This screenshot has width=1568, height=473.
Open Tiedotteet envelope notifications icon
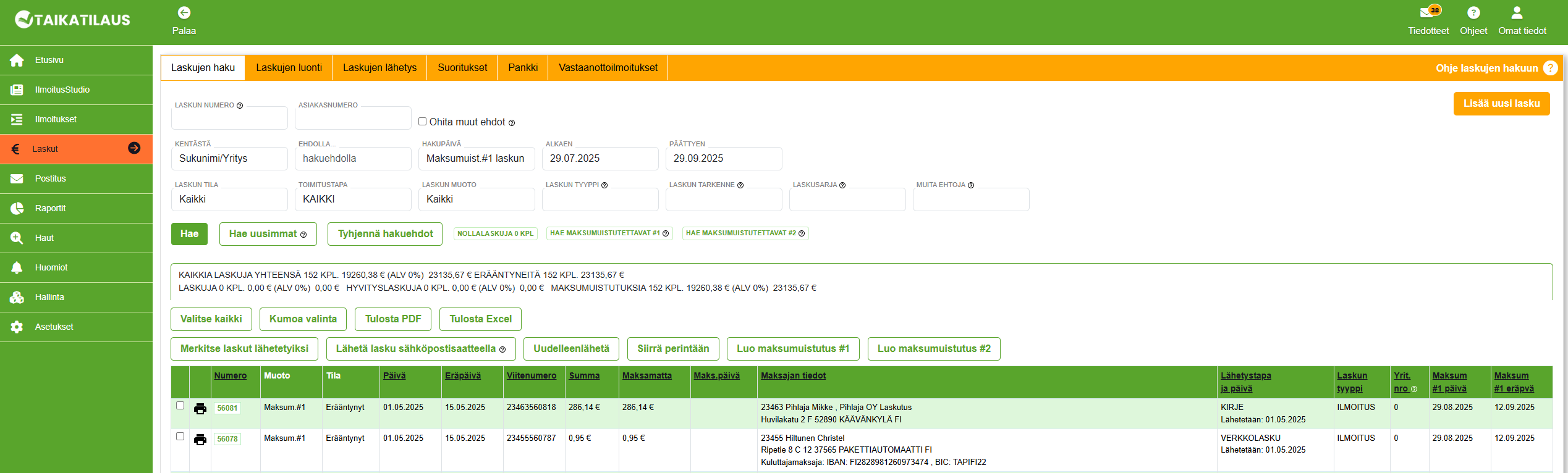1427,13
